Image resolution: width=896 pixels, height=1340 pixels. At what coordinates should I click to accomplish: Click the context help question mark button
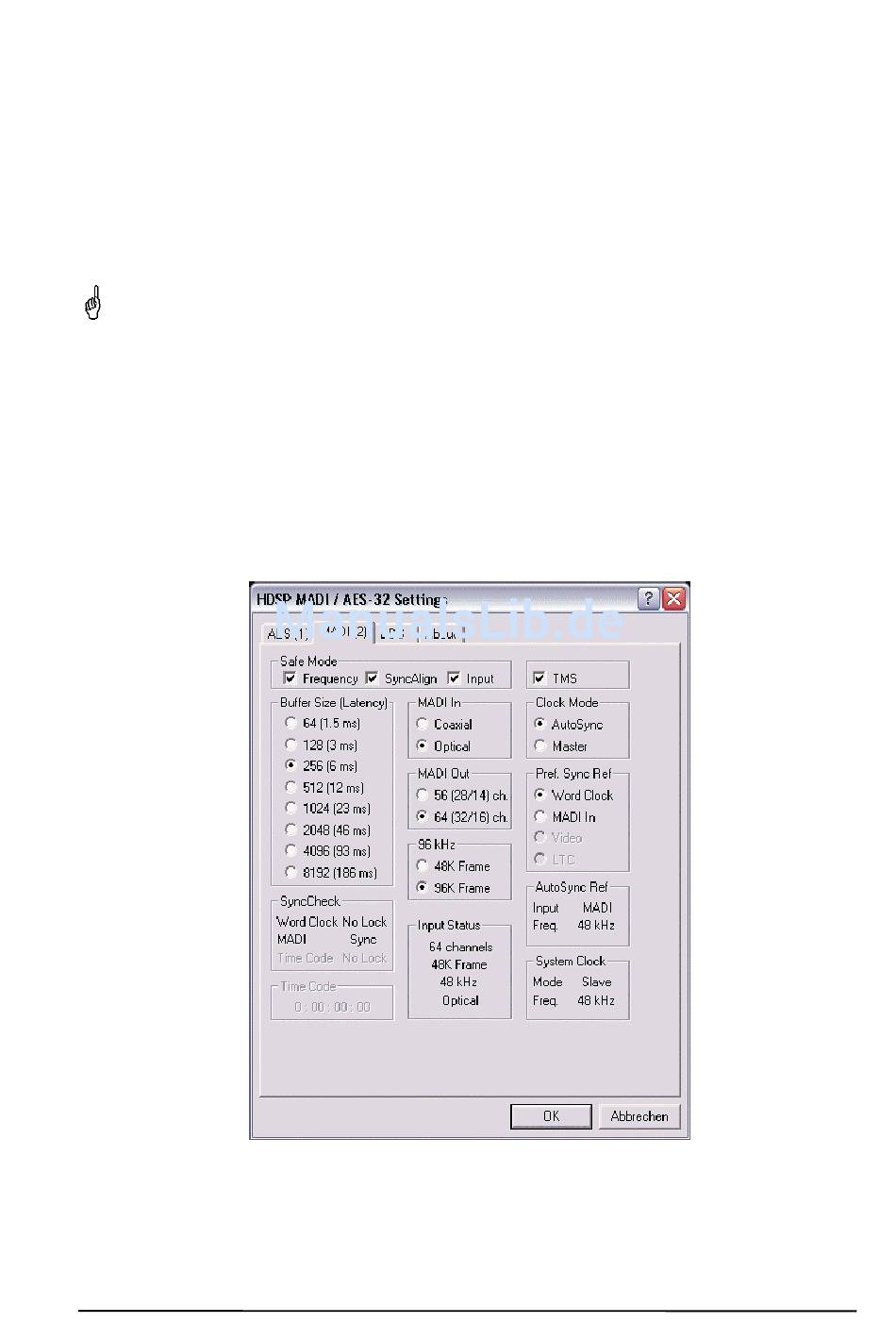click(x=648, y=598)
